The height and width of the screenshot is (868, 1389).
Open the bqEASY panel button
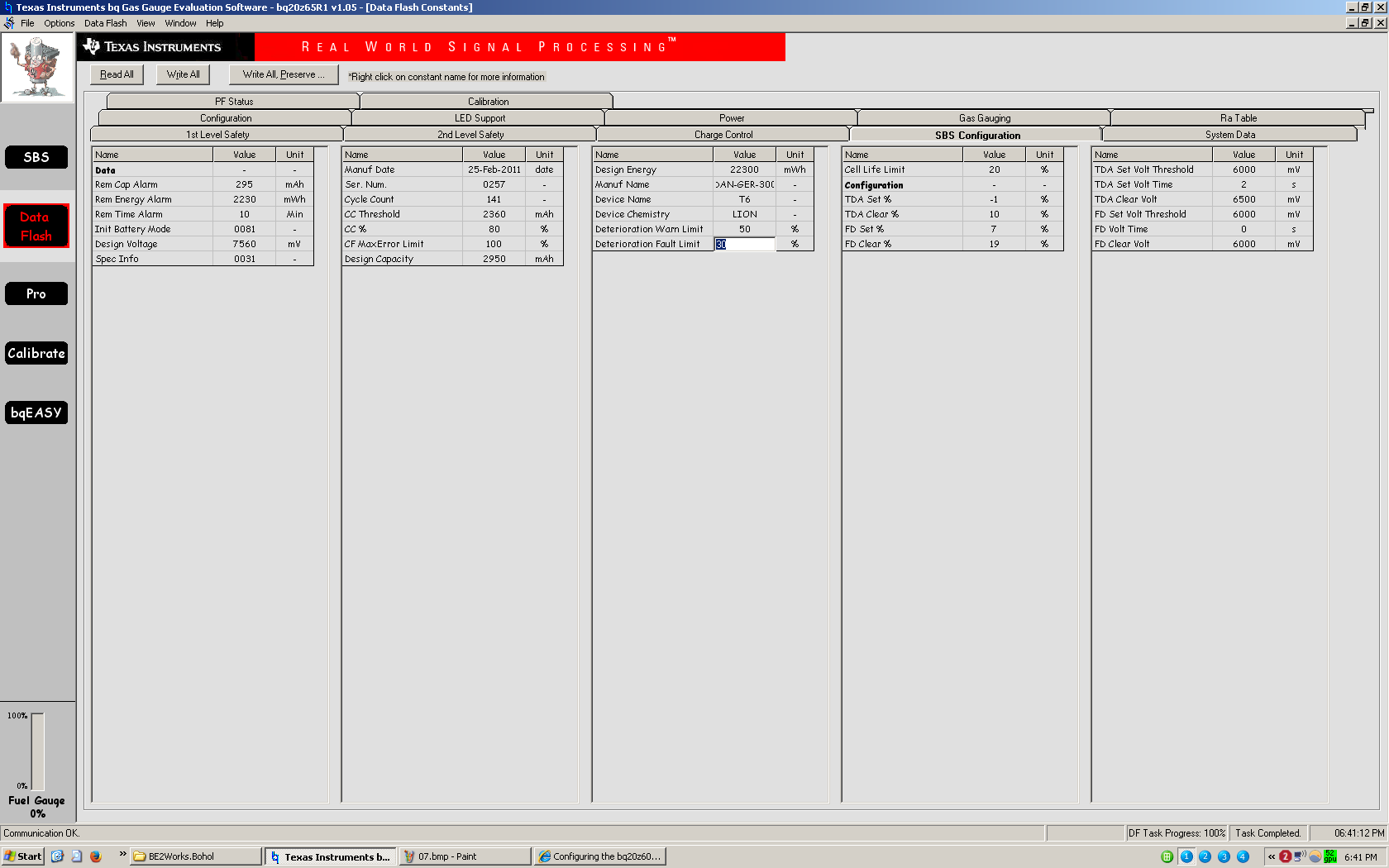coord(36,413)
